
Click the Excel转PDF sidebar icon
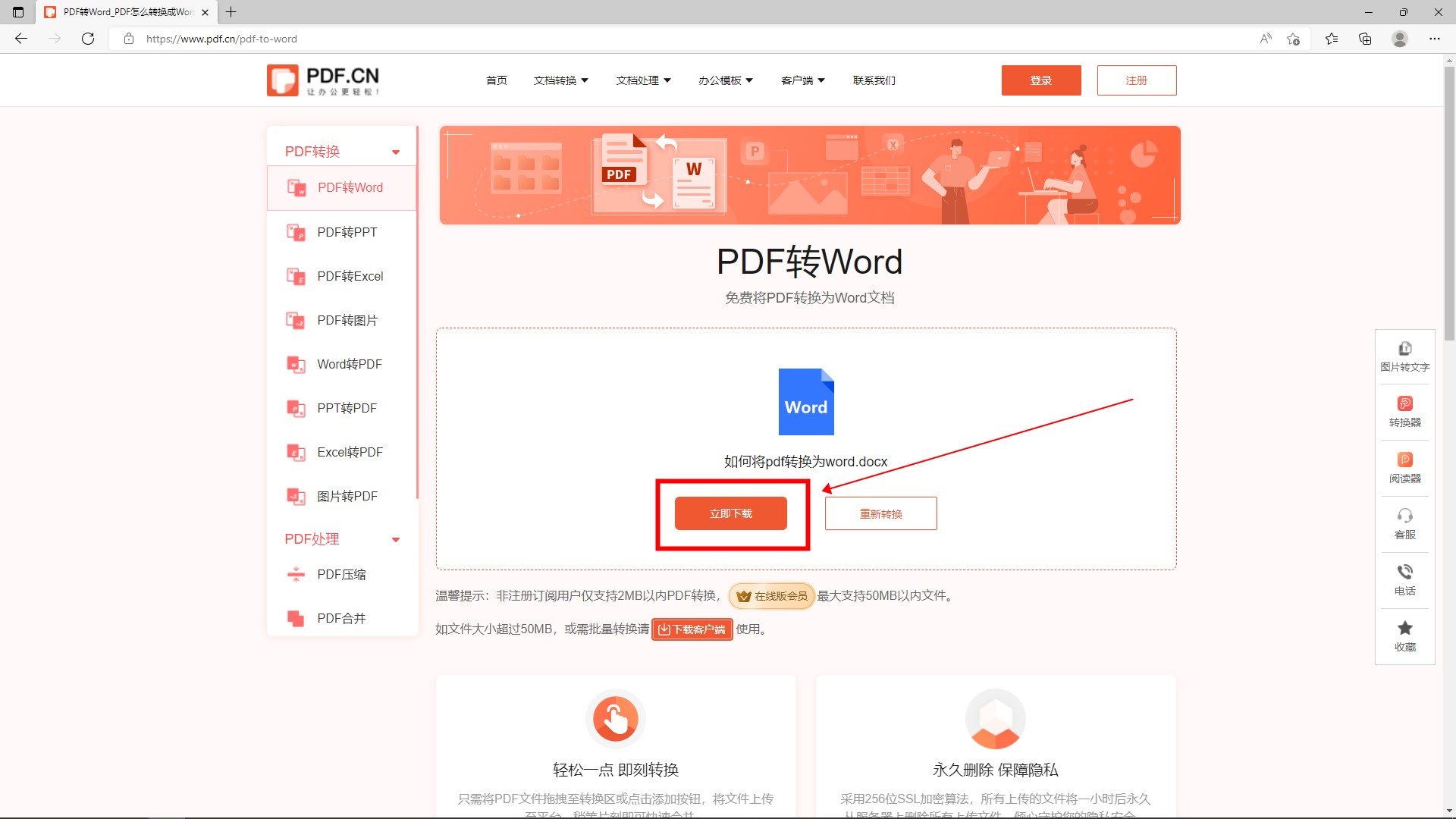tap(296, 452)
